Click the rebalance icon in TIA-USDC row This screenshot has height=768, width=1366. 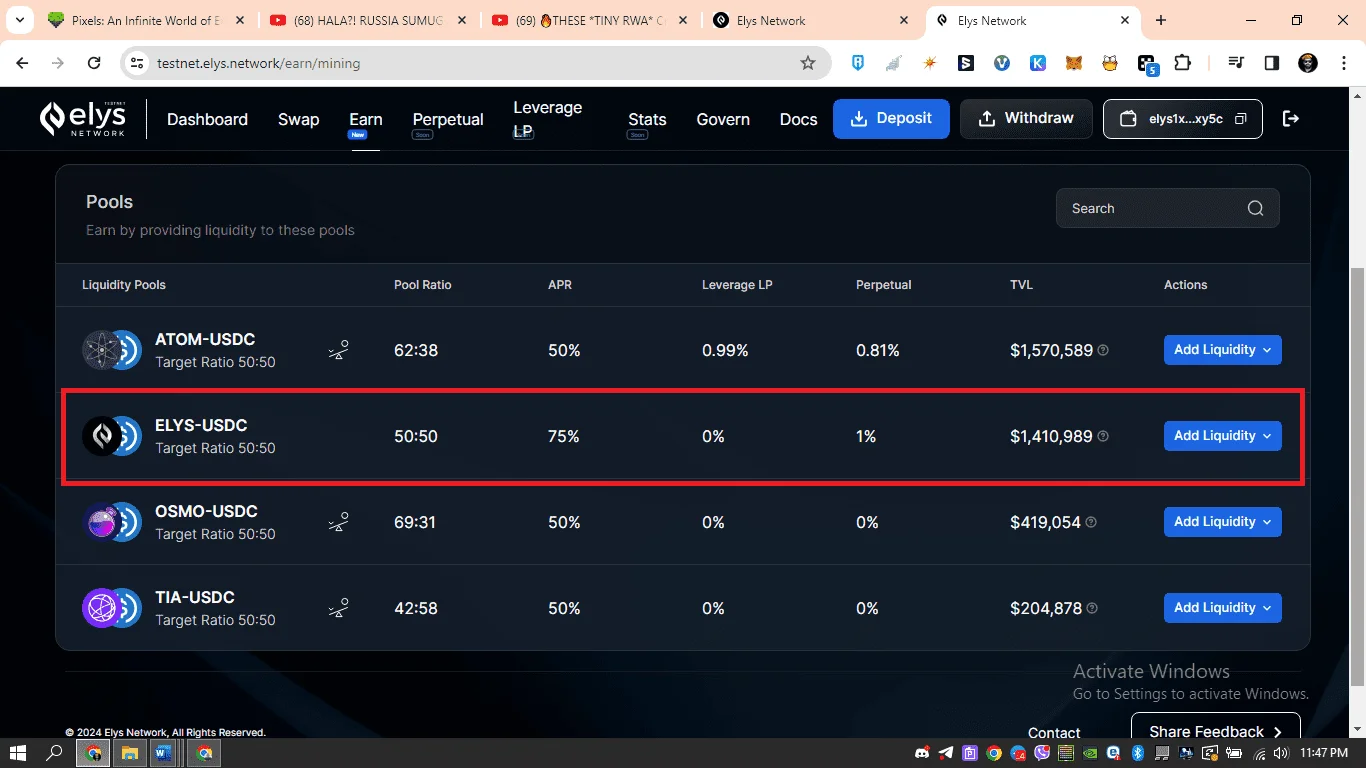[x=338, y=608]
